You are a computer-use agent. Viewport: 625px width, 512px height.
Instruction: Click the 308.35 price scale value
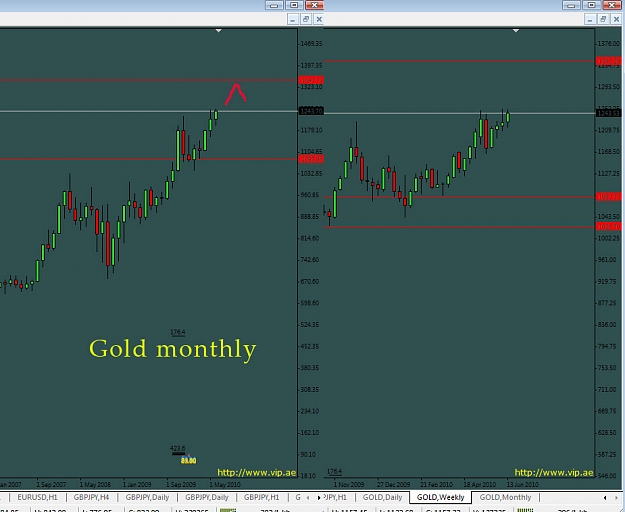pyautogui.click(x=309, y=389)
